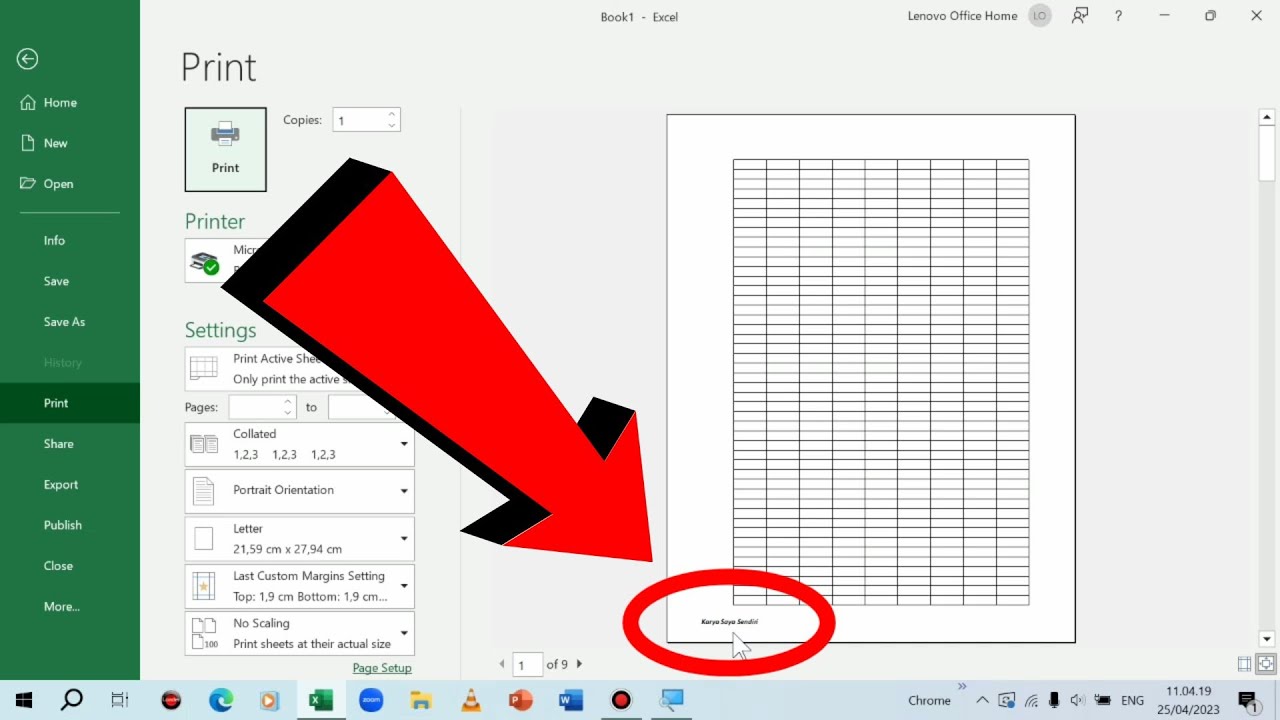Open Help question mark icon
1280x720 pixels.
tap(1118, 16)
